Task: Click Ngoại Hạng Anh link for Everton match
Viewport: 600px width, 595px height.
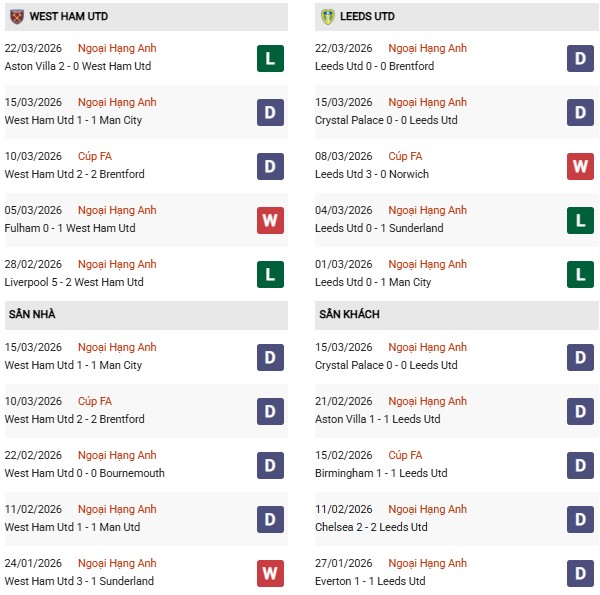Action: [428, 563]
